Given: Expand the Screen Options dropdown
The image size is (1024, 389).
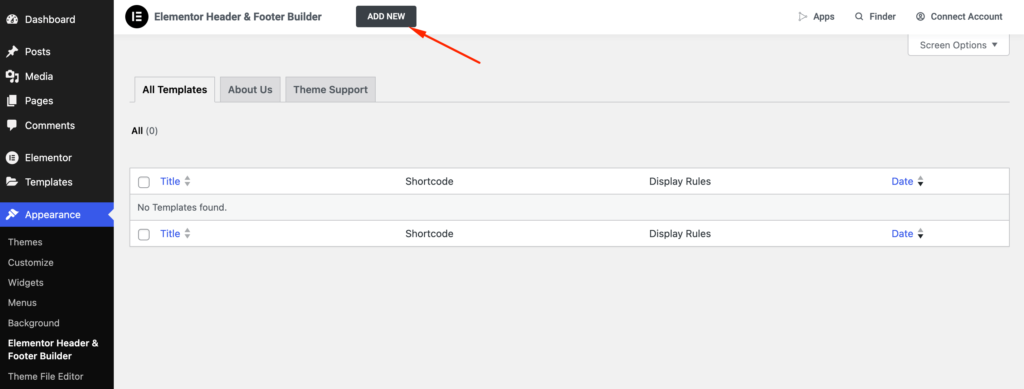Looking at the screenshot, I should point(959,45).
